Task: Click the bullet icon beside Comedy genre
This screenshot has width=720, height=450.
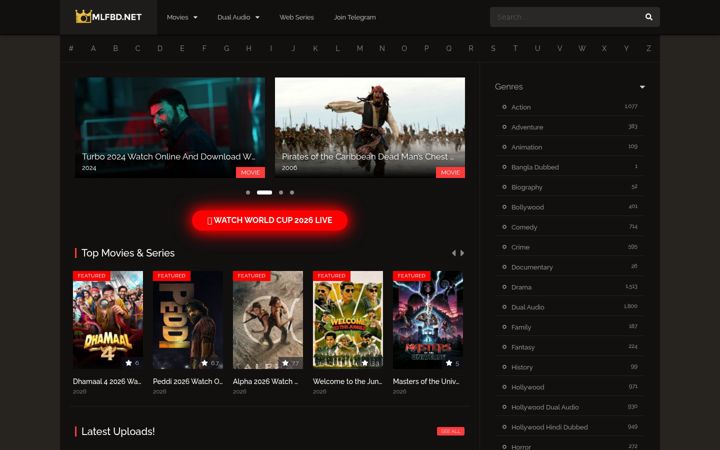Action: coord(504,227)
